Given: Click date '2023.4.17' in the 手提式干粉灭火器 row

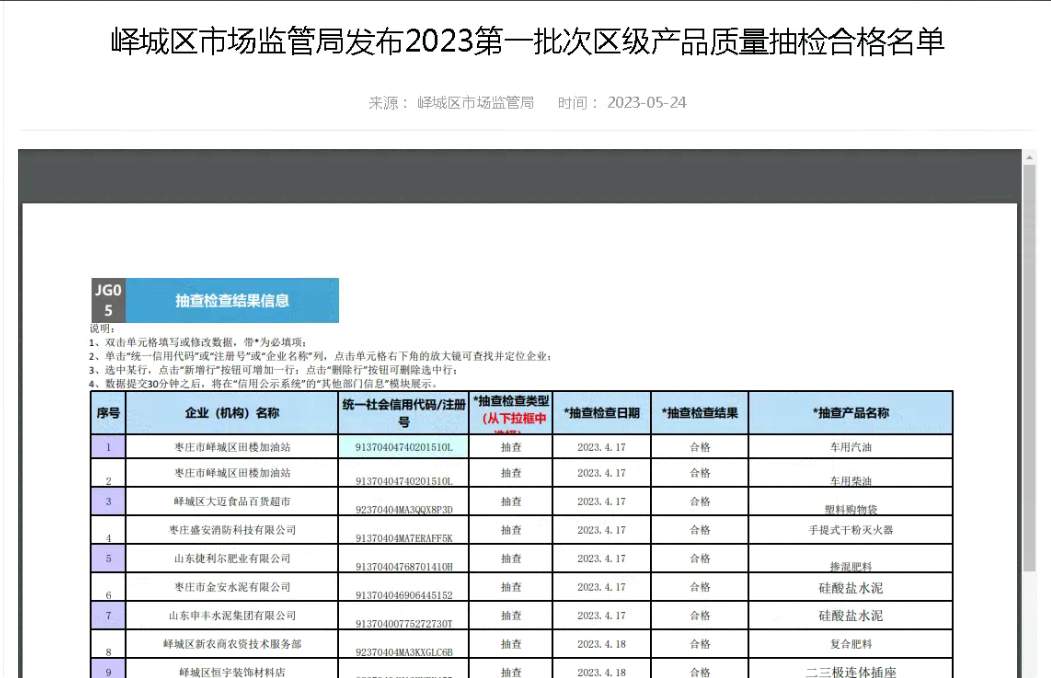Looking at the screenshot, I should (601, 530).
